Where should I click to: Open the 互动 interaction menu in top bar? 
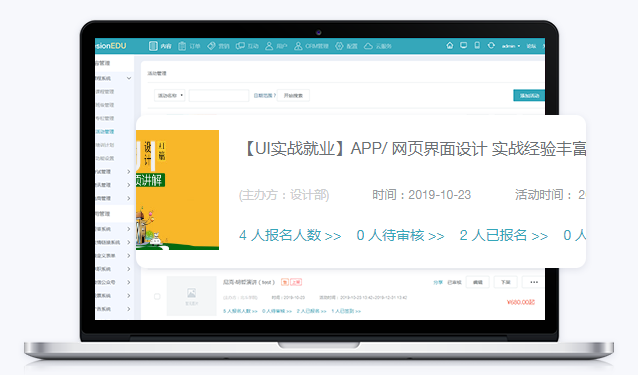click(x=247, y=46)
